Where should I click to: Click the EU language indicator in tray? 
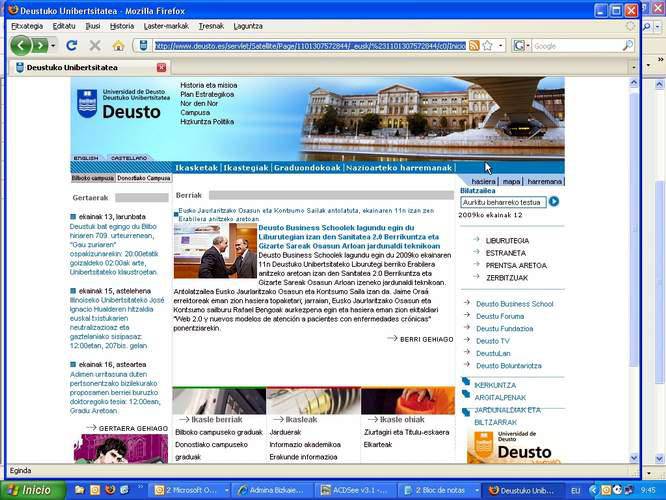click(x=576, y=491)
